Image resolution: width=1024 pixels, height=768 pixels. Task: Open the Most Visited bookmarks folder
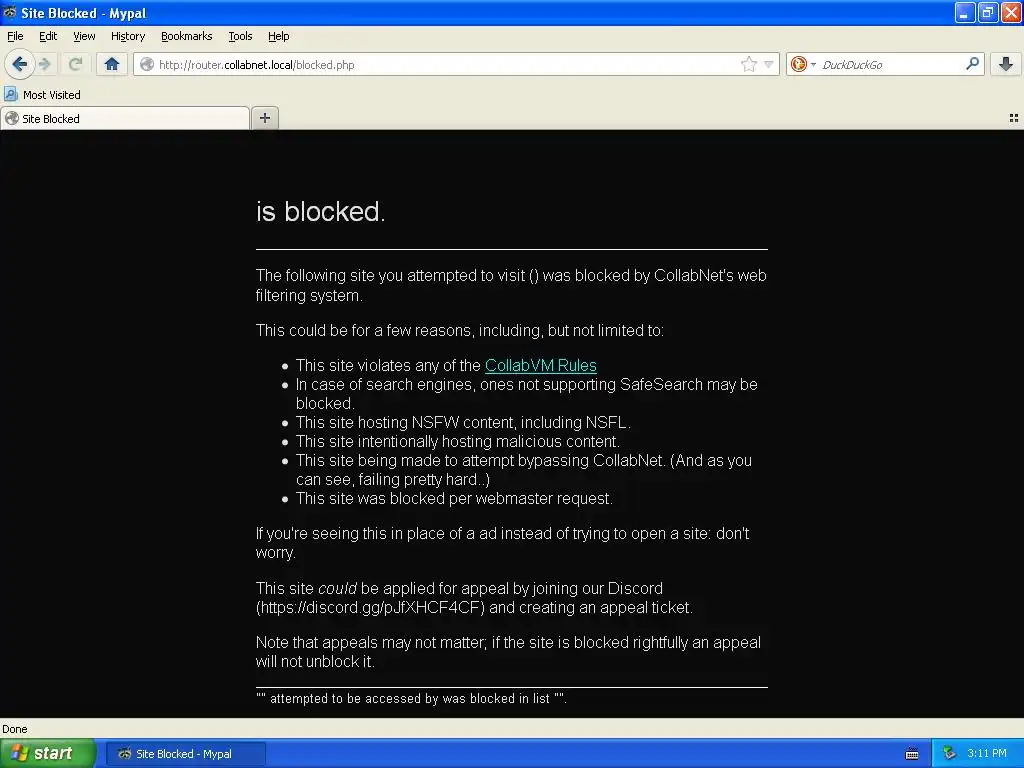(x=42, y=95)
